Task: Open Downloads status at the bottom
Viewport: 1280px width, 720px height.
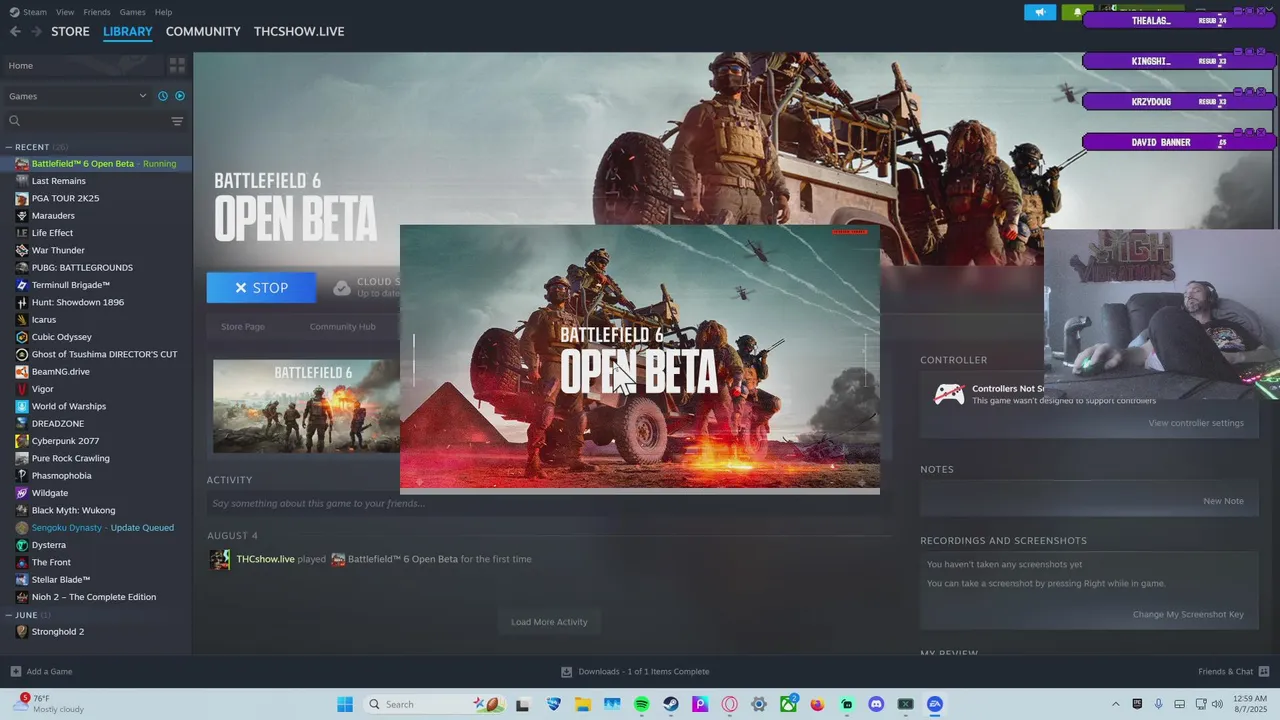Action: [x=635, y=671]
